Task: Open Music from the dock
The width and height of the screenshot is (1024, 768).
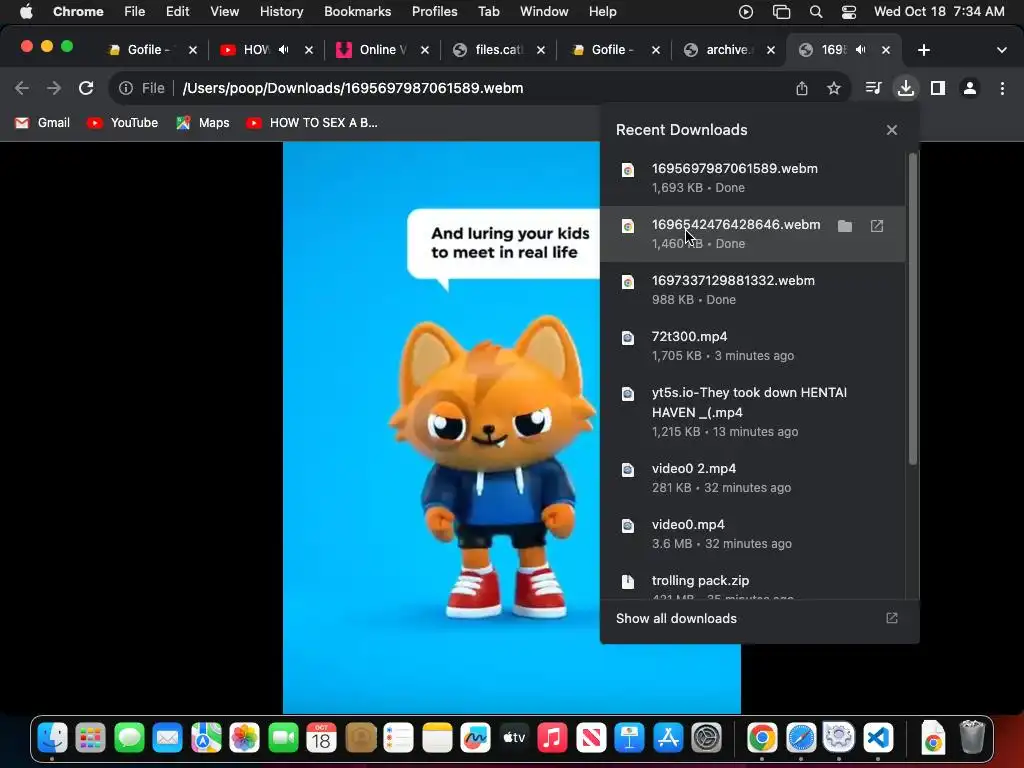Action: point(552,738)
